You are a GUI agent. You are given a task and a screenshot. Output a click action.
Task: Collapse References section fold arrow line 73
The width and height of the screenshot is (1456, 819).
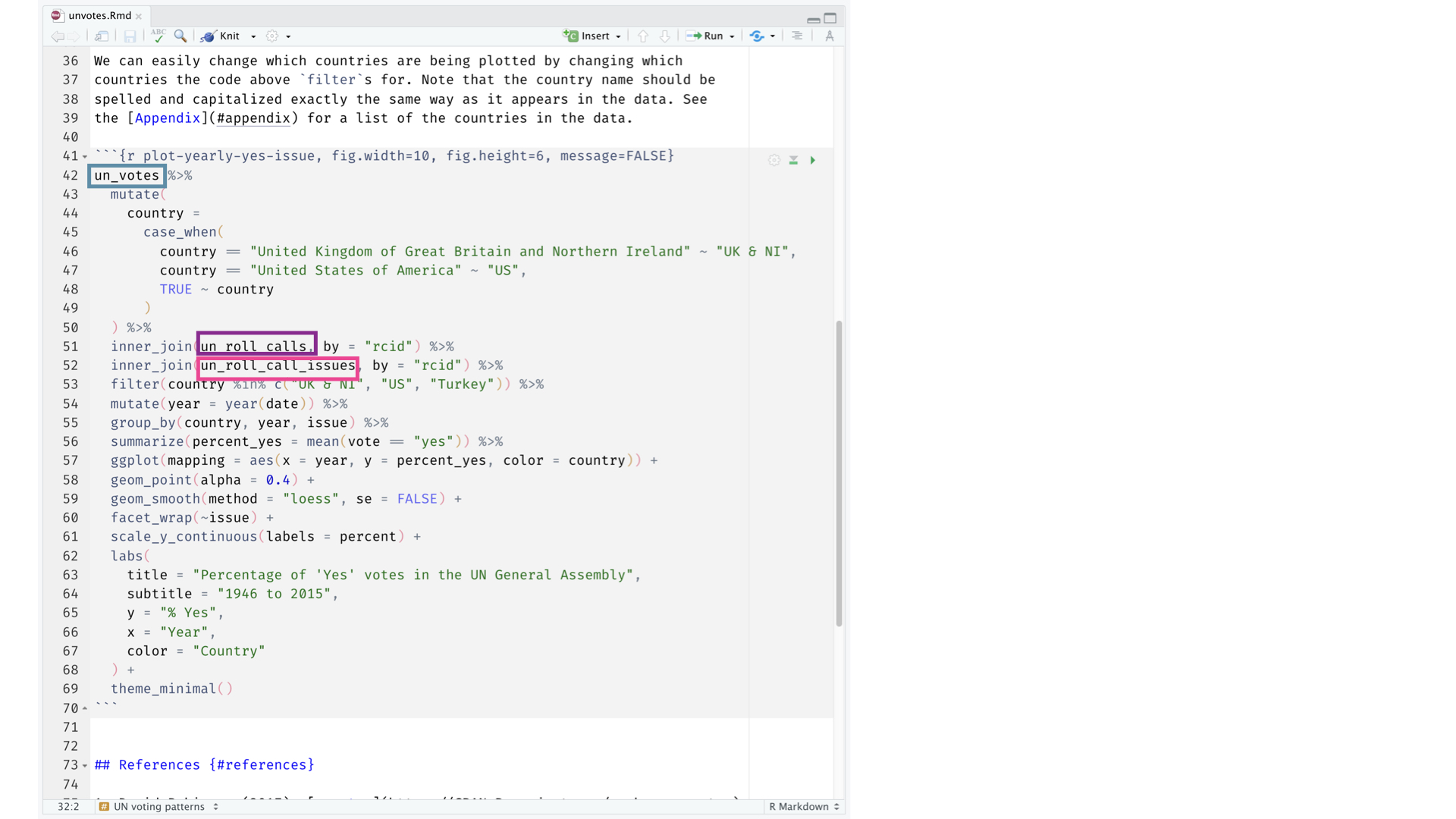click(x=85, y=765)
